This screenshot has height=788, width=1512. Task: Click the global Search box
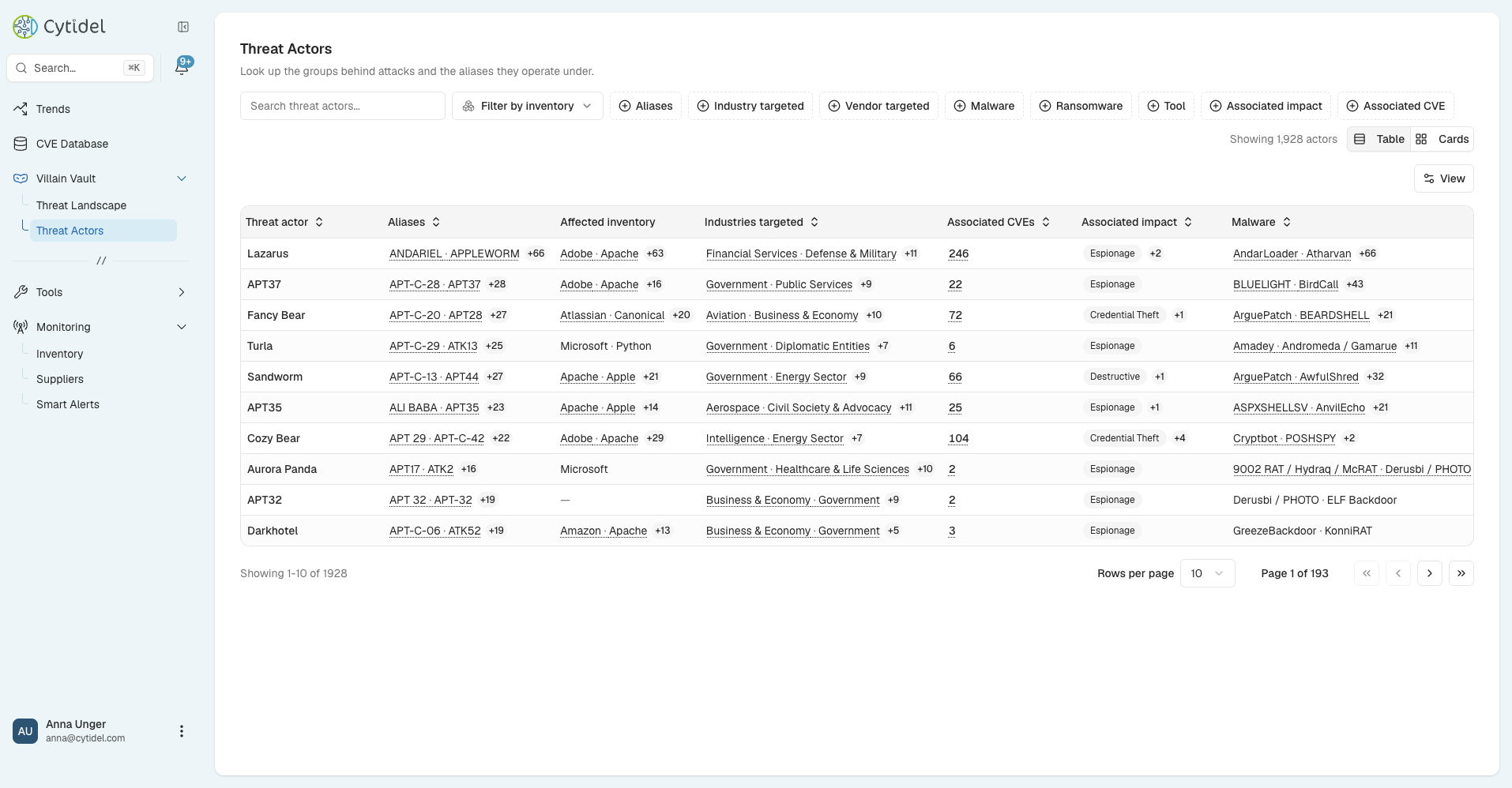[80, 68]
